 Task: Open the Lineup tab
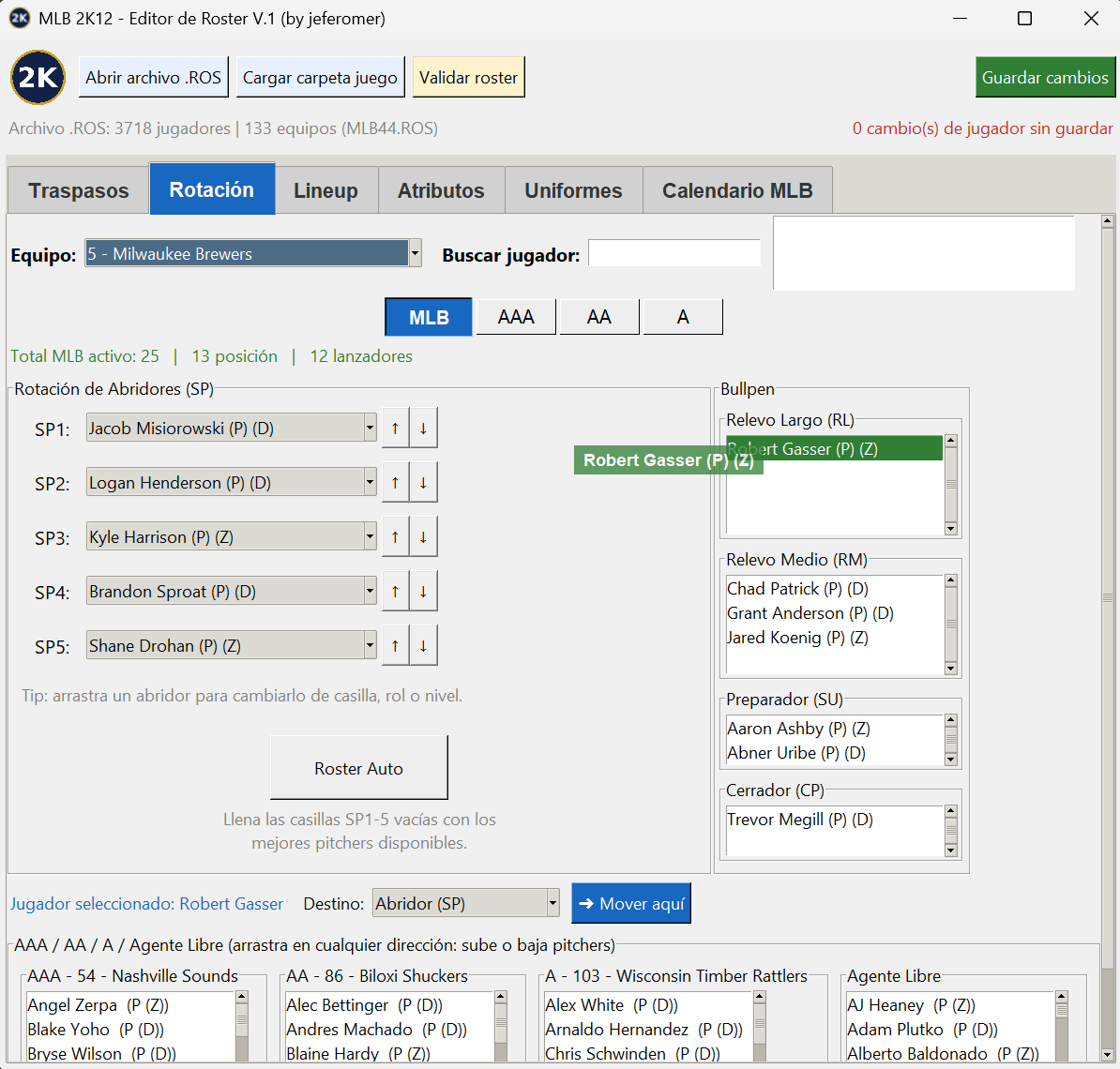pyautogui.click(x=325, y=190)
